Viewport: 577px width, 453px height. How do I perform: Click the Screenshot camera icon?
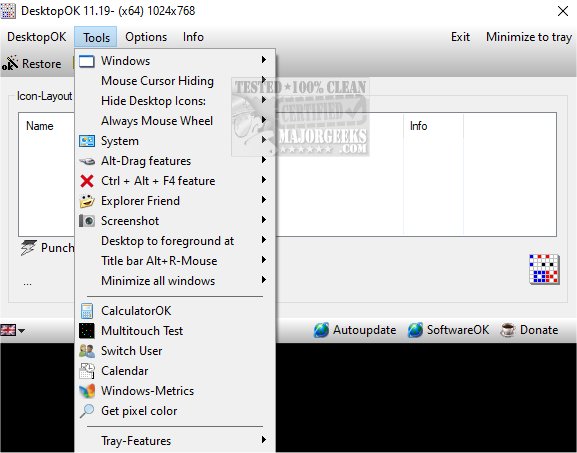coord(87,221)
